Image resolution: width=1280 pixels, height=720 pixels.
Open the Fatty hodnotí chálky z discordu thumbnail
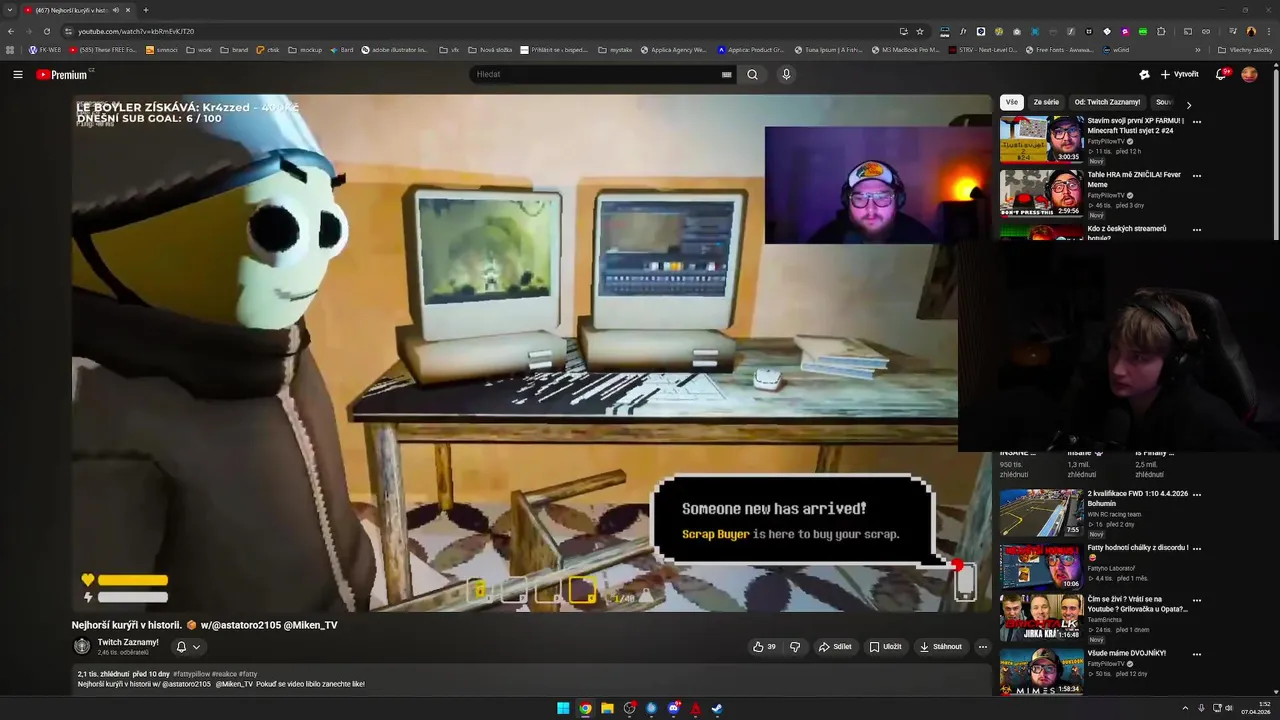(x=1041, y=567)
